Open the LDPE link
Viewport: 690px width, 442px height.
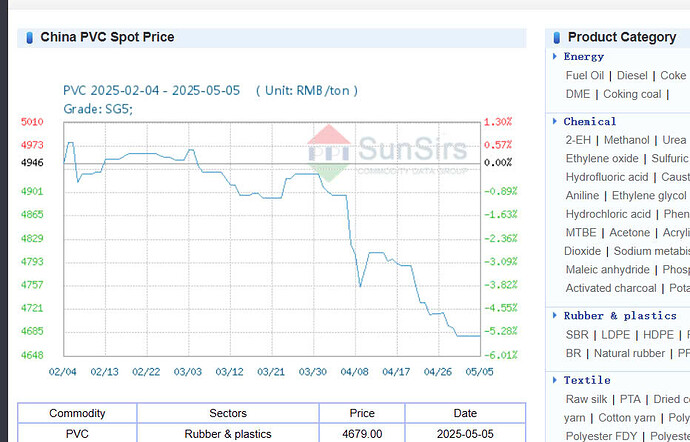[615, 335]
